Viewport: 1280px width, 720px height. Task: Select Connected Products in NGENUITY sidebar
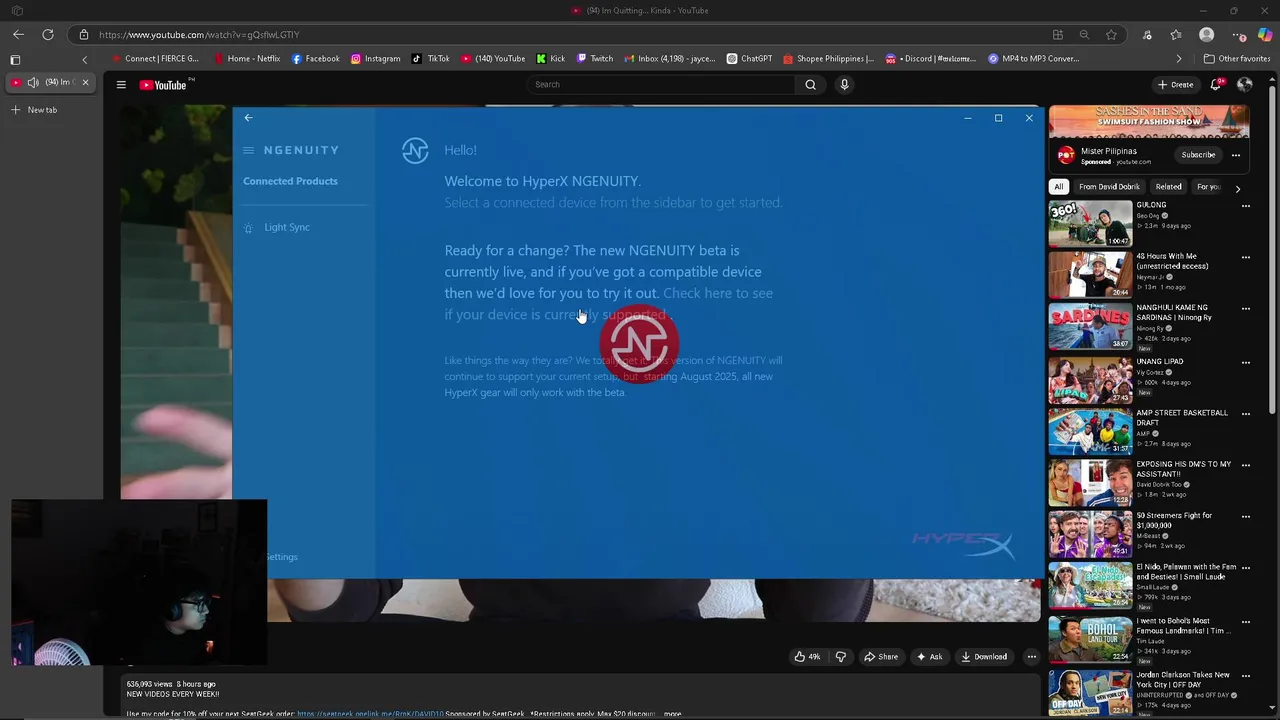(290, 181)
